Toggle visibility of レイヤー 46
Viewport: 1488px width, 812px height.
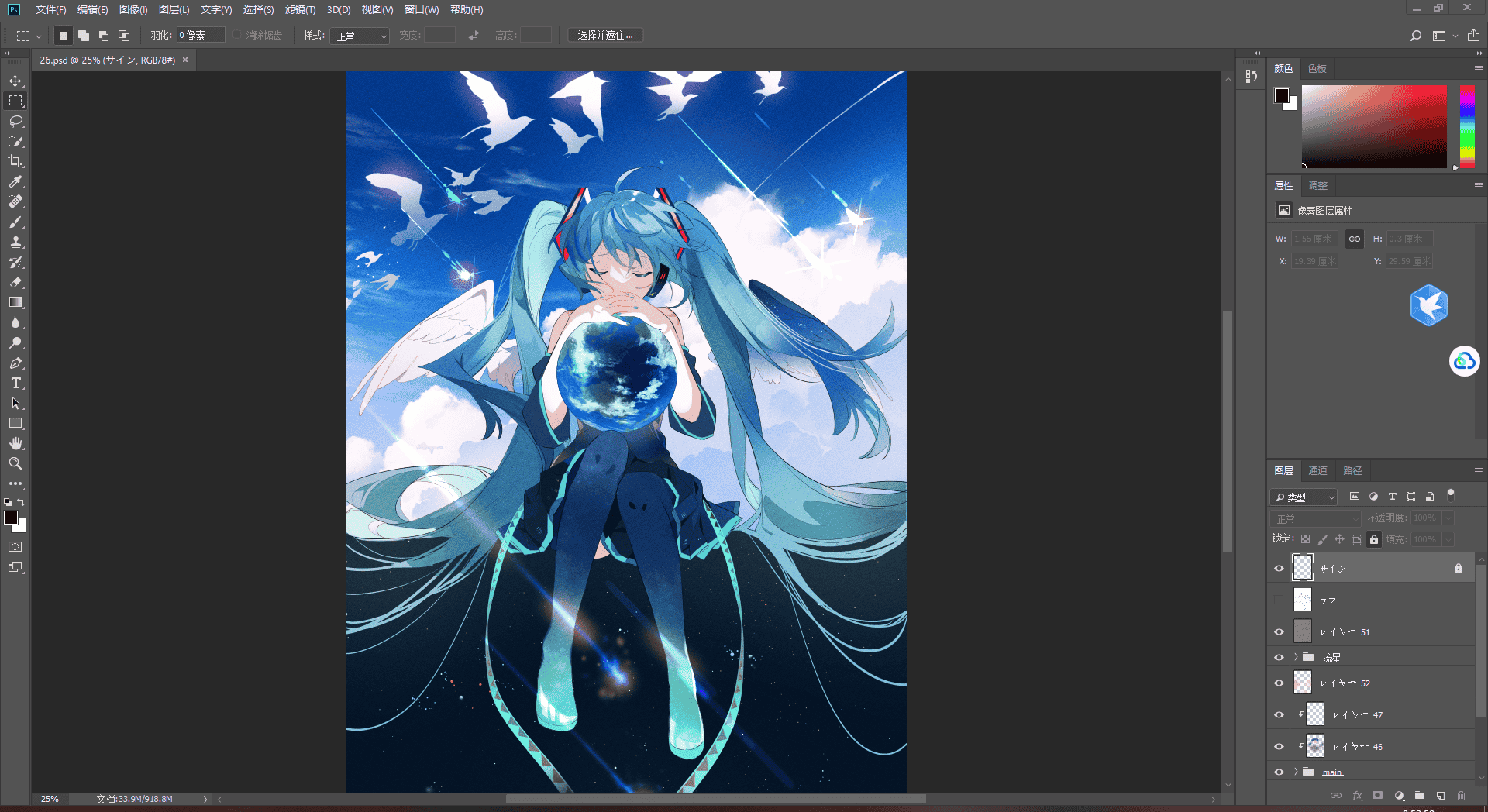click(x=1279, y=746)
